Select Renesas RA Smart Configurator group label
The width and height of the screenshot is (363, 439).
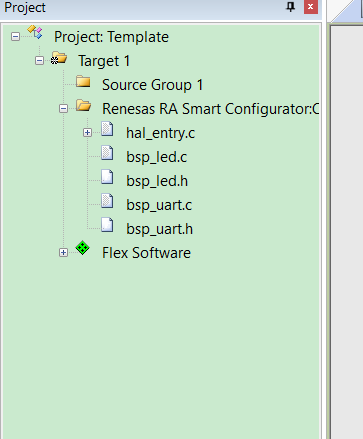211,109
